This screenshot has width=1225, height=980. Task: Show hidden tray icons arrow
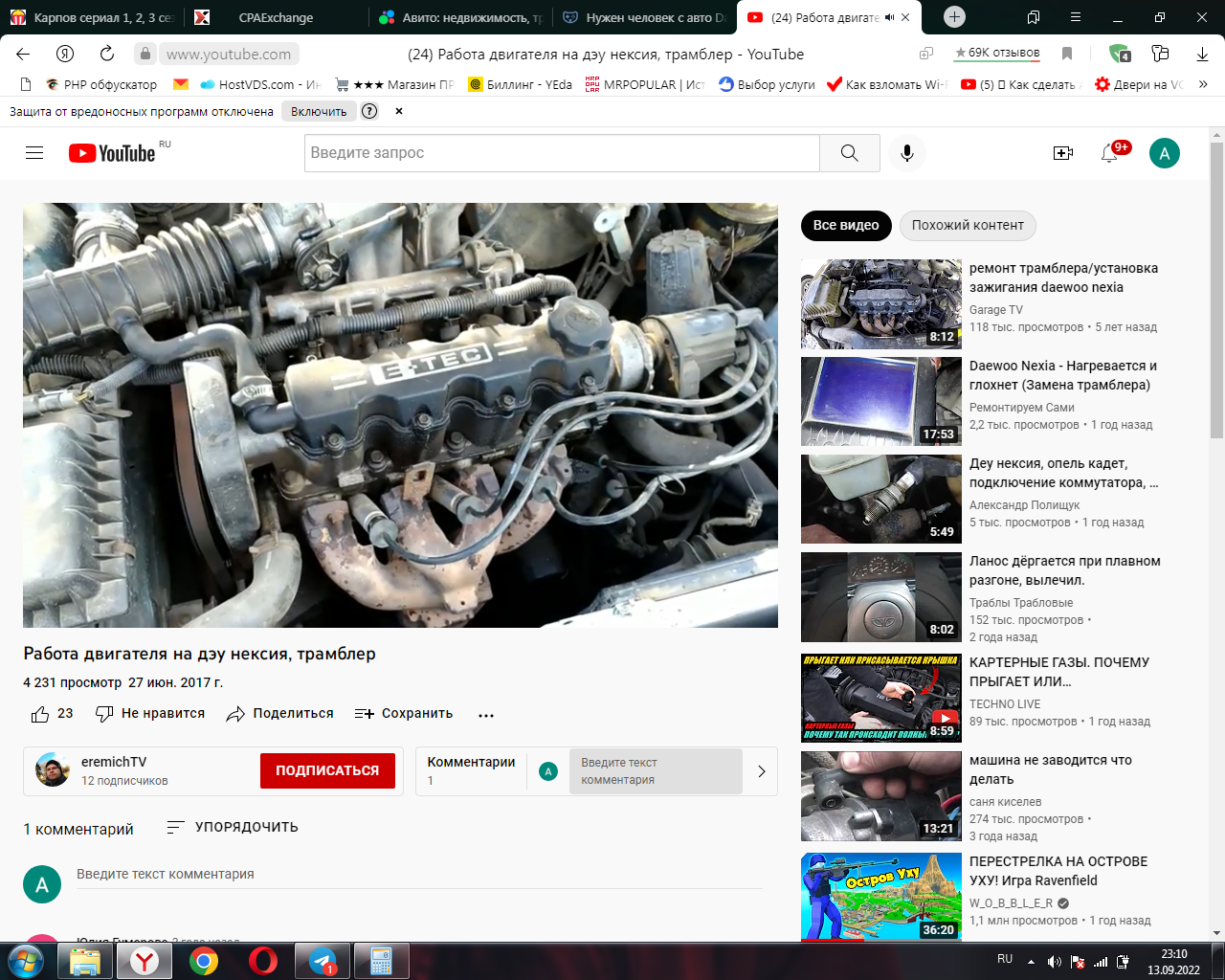click(x=1031, y=961)
